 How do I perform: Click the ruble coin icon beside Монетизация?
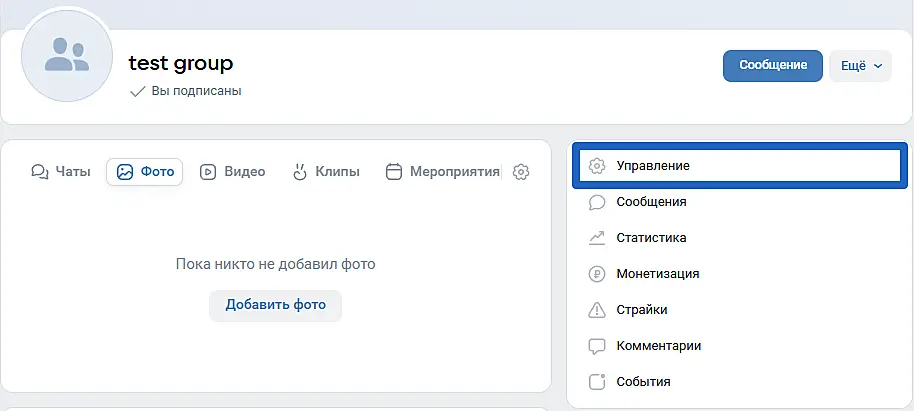point(597,274)
